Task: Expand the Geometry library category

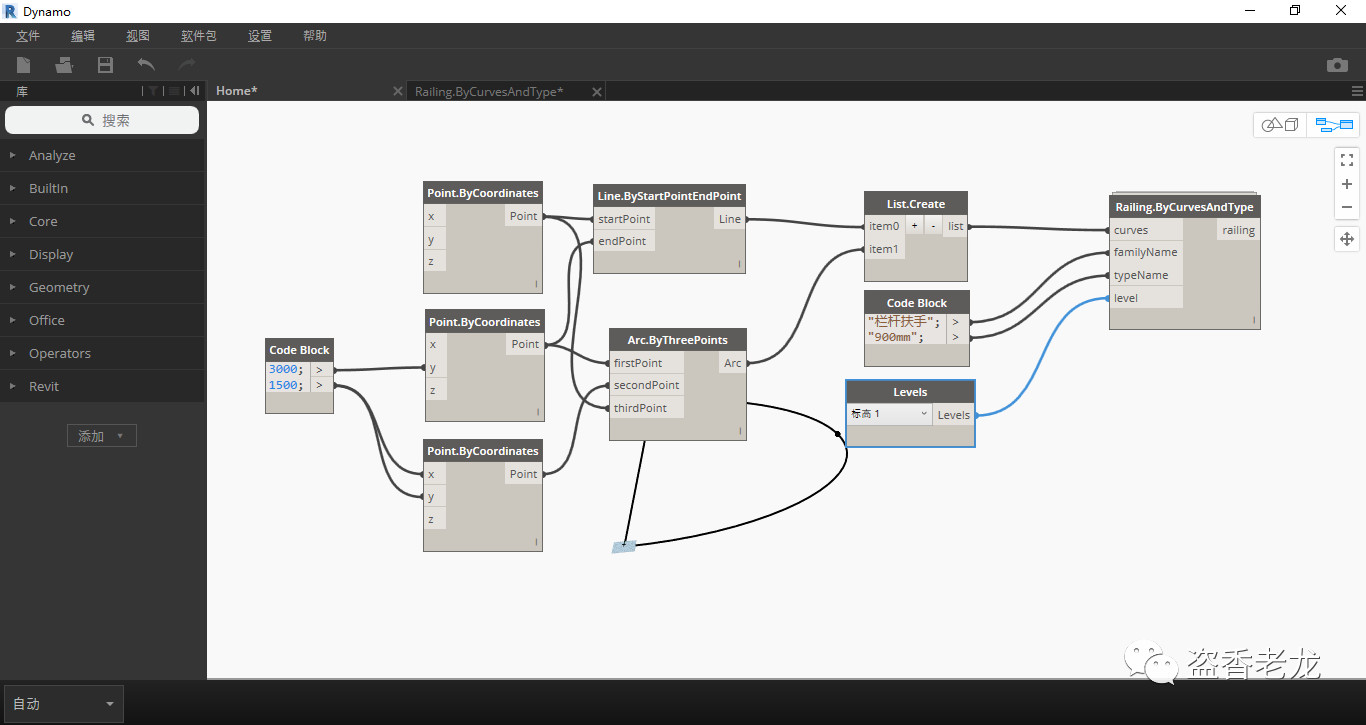Action: [x=102, y=287]
